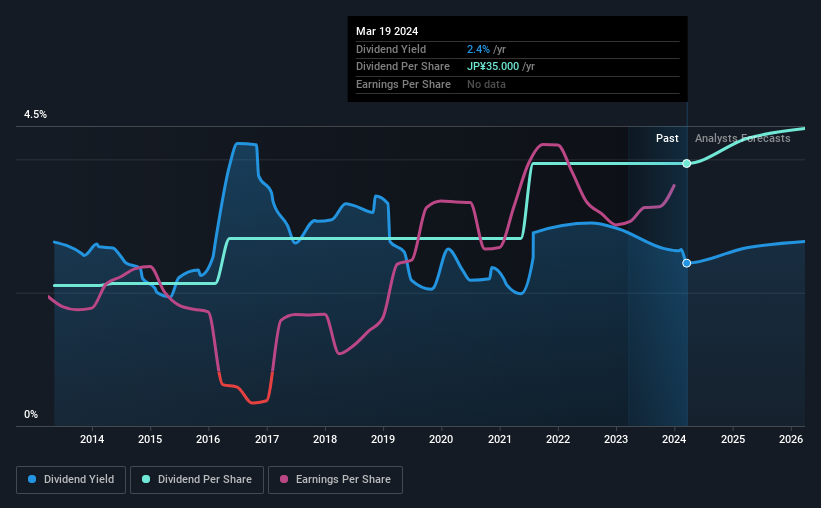This screenshot has width=821, height=508.
Task: Click the tooltip date Mar 19 2024
Action: tap(387, 31)
